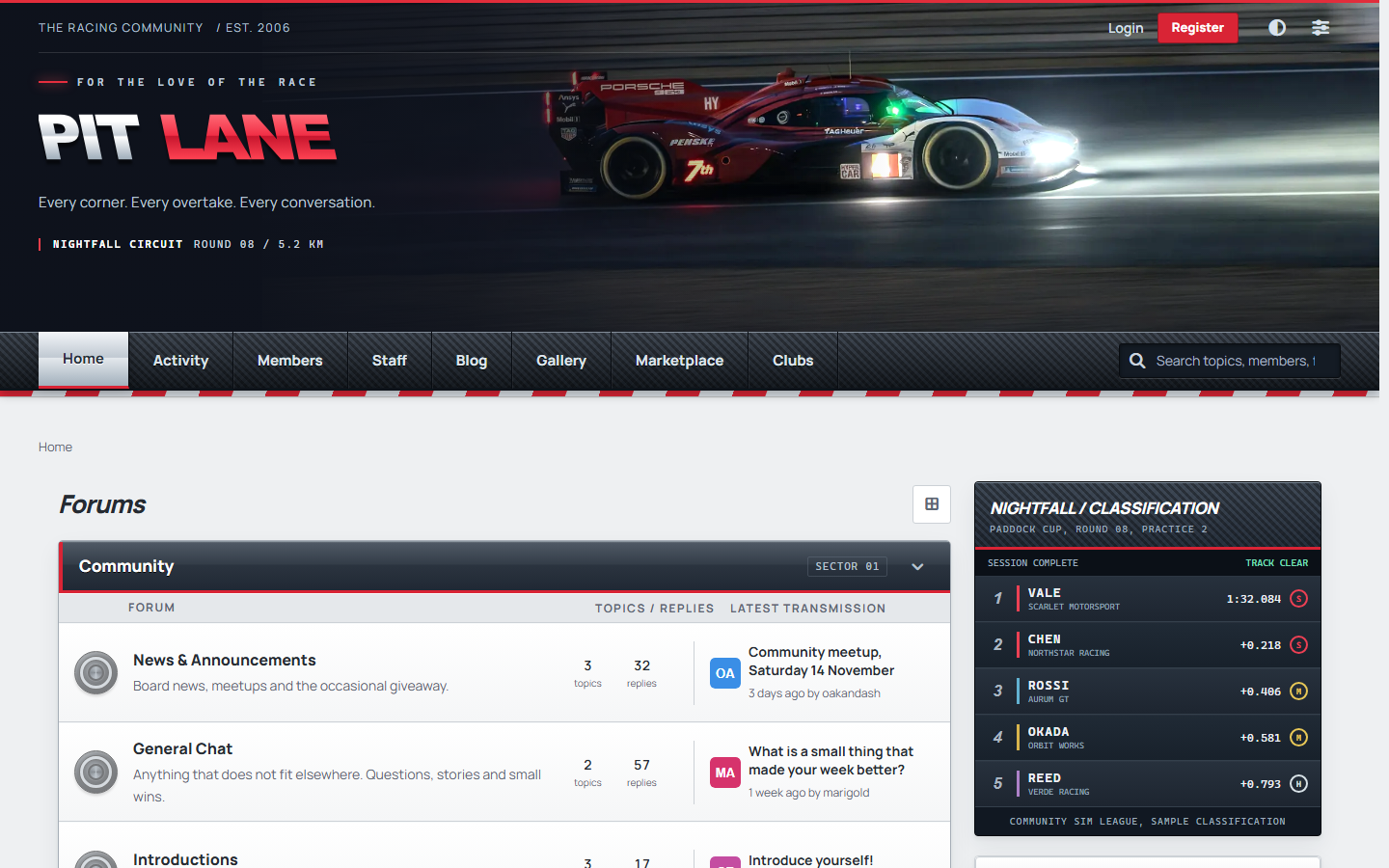Go to the Clubs tab
The width and height of the screenshot is (1389, 868).
(793, 361)
